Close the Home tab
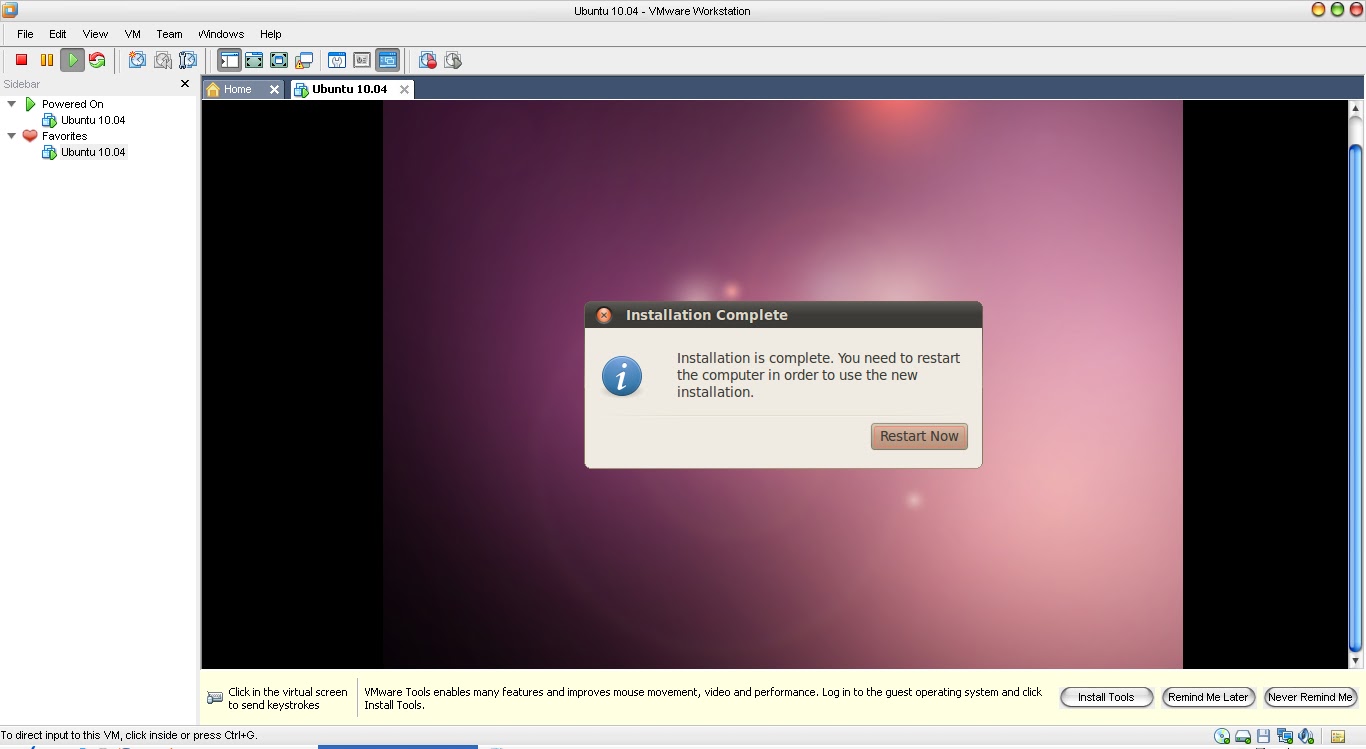 click(x=275, y=89)
